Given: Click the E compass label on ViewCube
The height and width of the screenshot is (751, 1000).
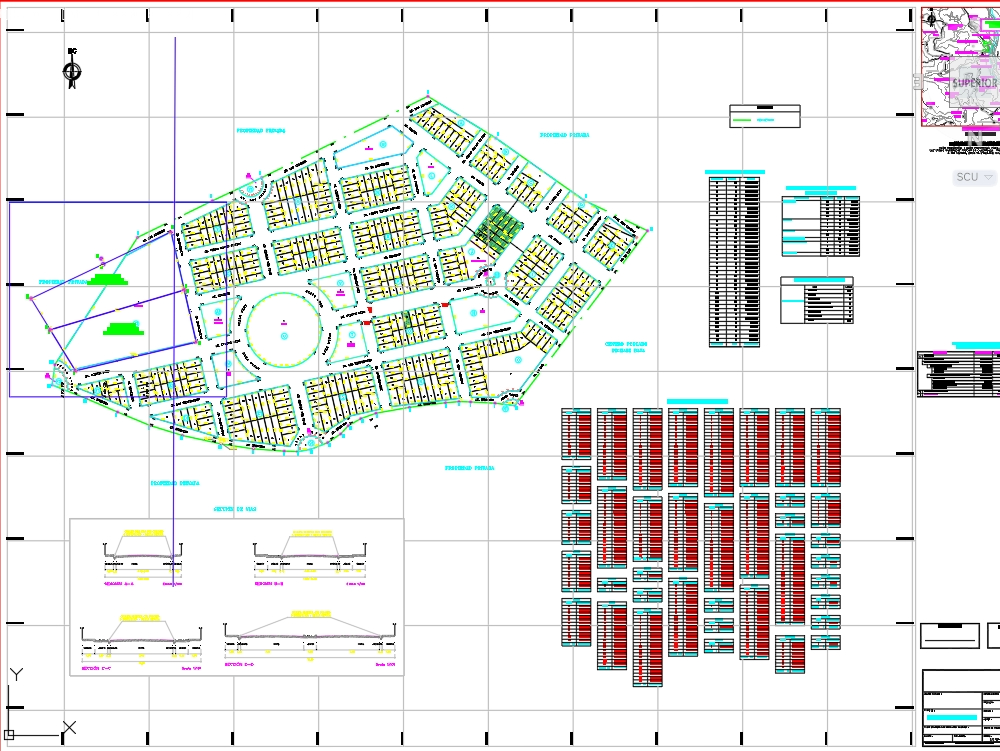Looking at the screenshot, I should click(x=918, y=82).
